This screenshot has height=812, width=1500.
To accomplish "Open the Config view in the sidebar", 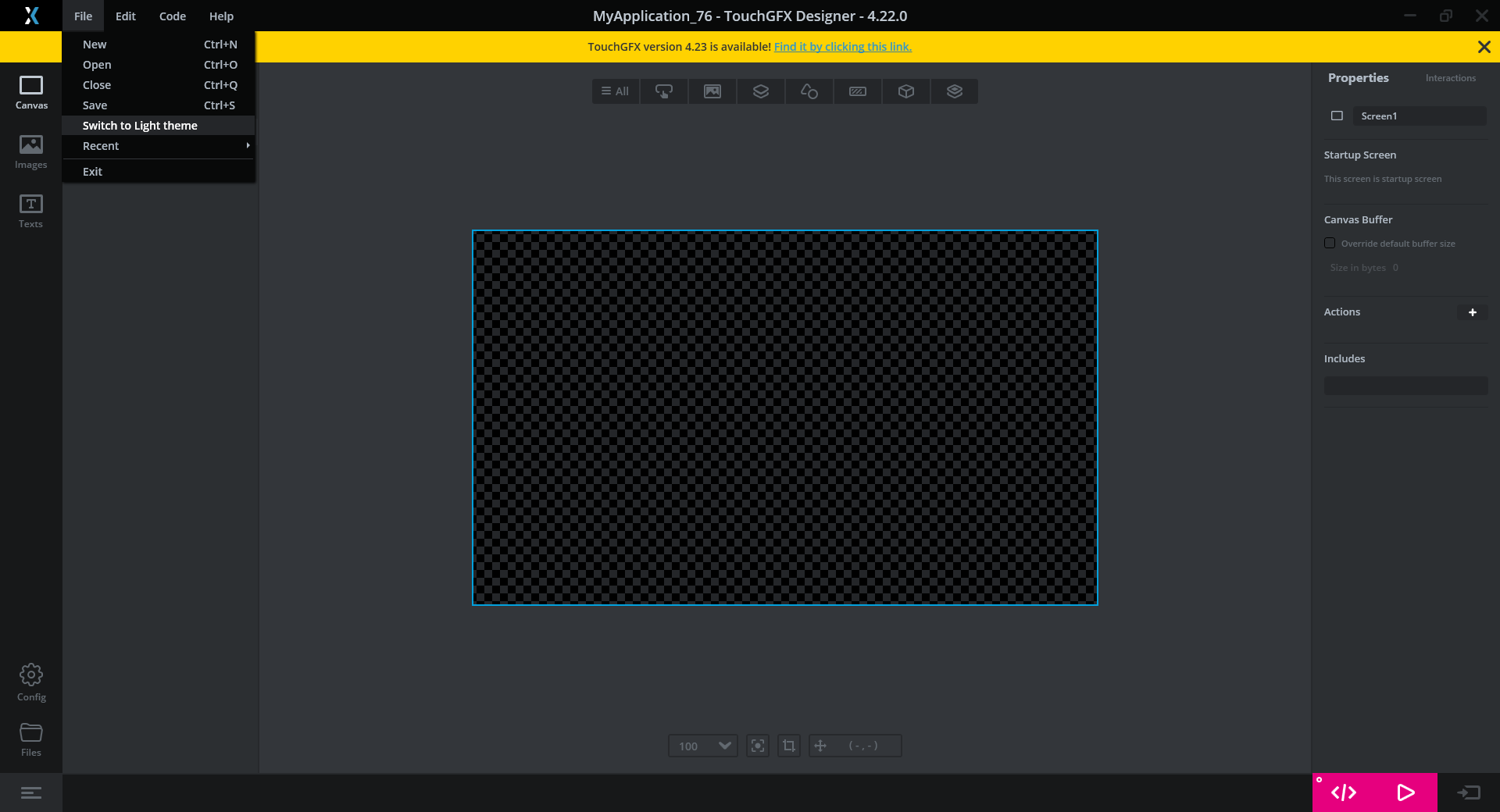I will tap(31, 682).
